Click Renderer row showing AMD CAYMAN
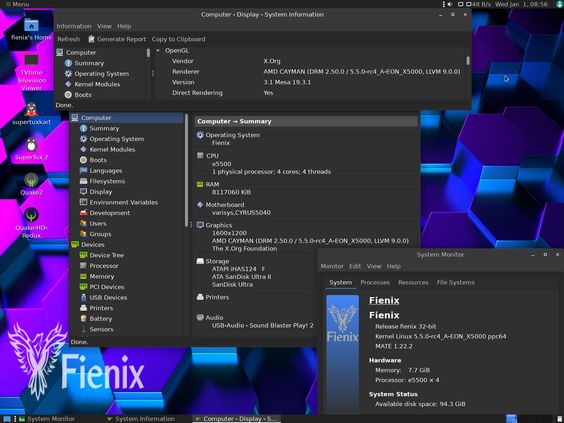Image resolution: width=564 pixels, height=423 pixels. [312, 72]
